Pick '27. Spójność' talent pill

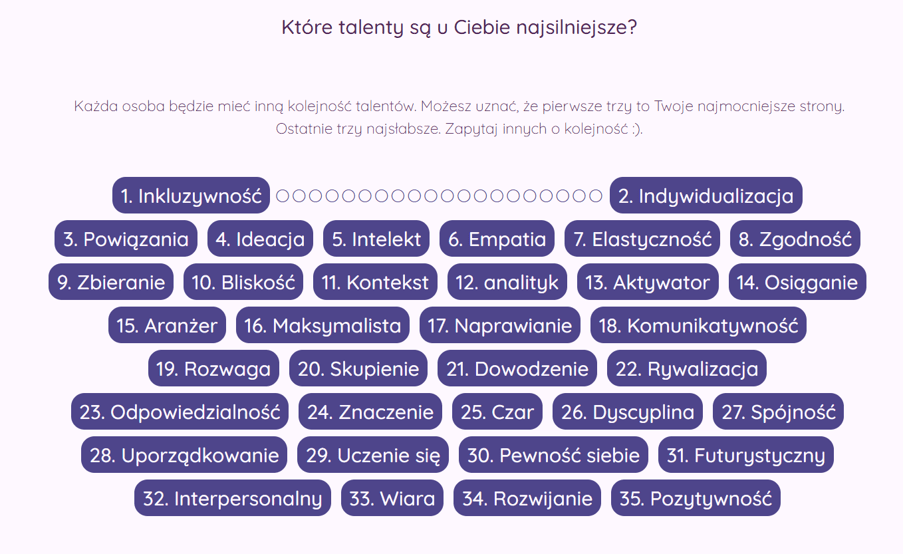point(778,412)
